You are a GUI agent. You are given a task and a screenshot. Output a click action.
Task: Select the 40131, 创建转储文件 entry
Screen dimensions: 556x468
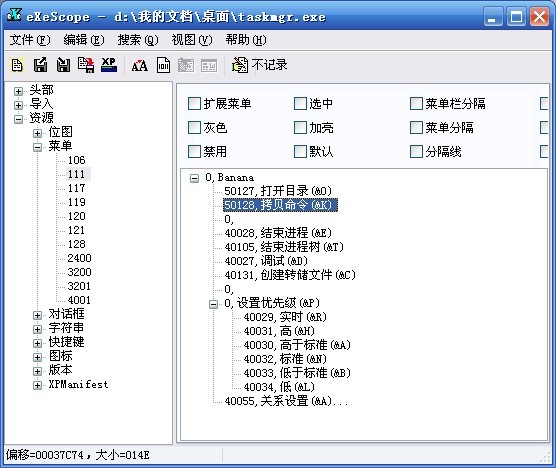tap(290, 275)
